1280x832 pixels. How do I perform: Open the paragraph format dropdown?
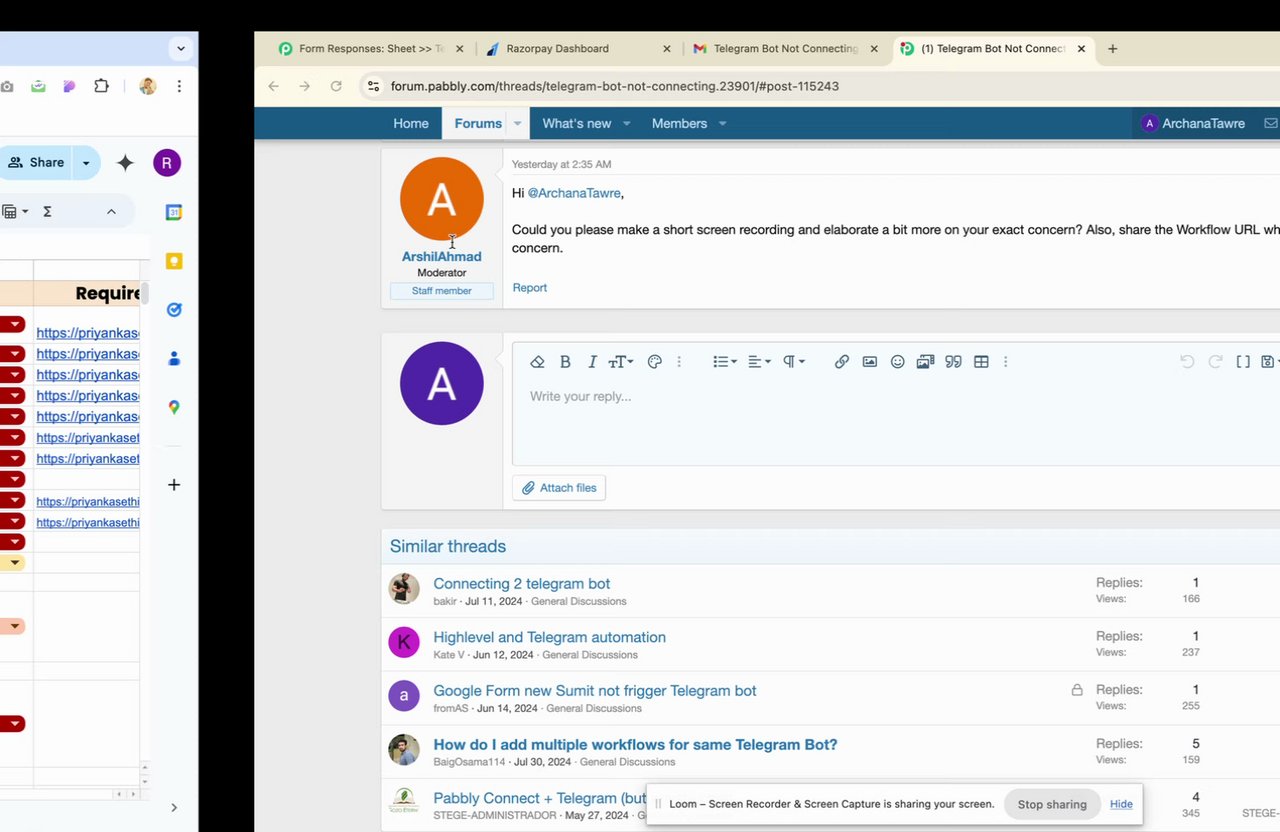pos(794,362)
